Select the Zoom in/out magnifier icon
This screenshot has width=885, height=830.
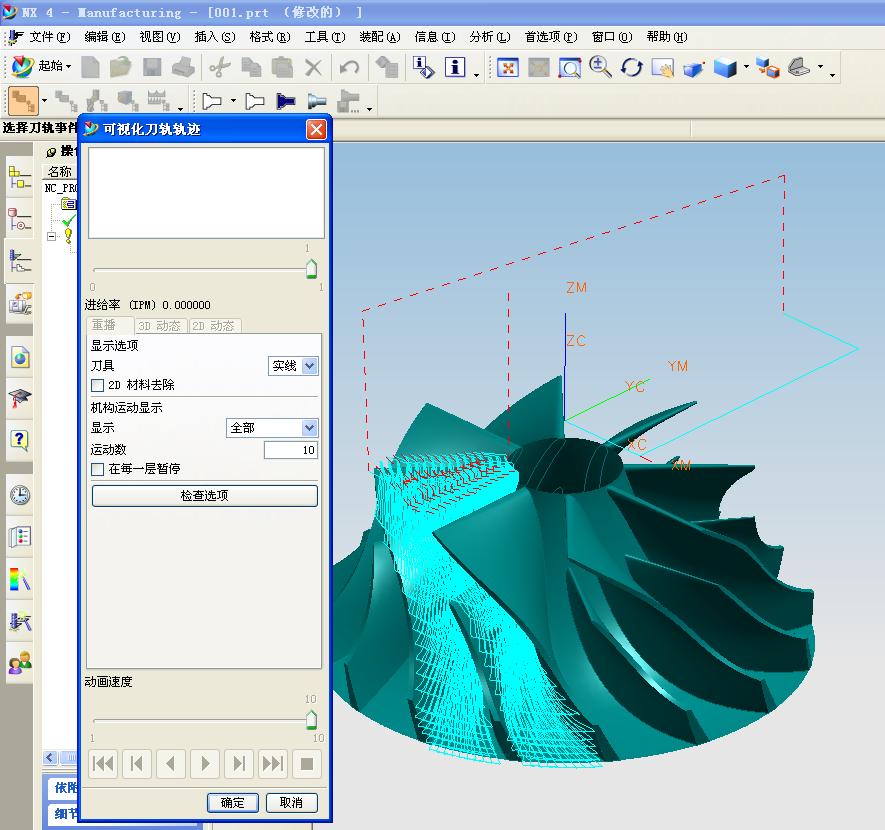point(600,67)
